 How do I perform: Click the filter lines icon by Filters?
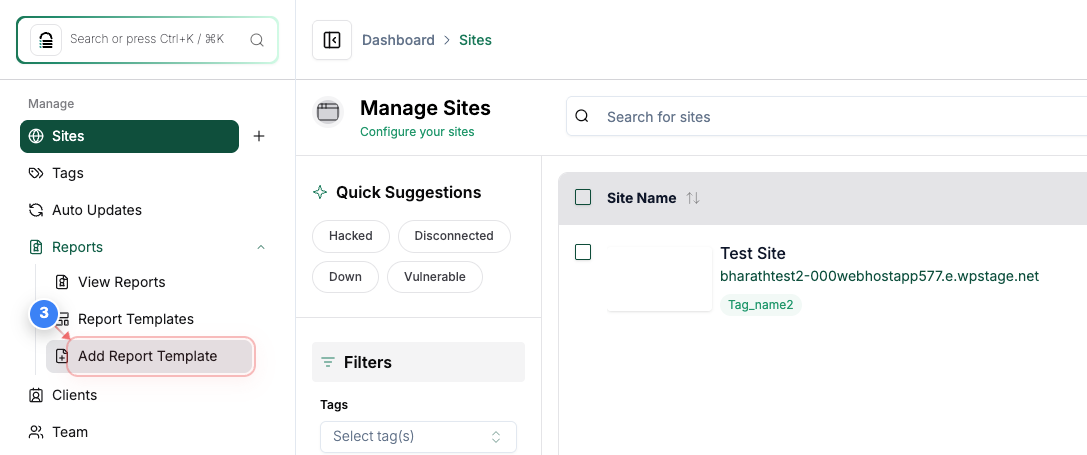(328, 362)
